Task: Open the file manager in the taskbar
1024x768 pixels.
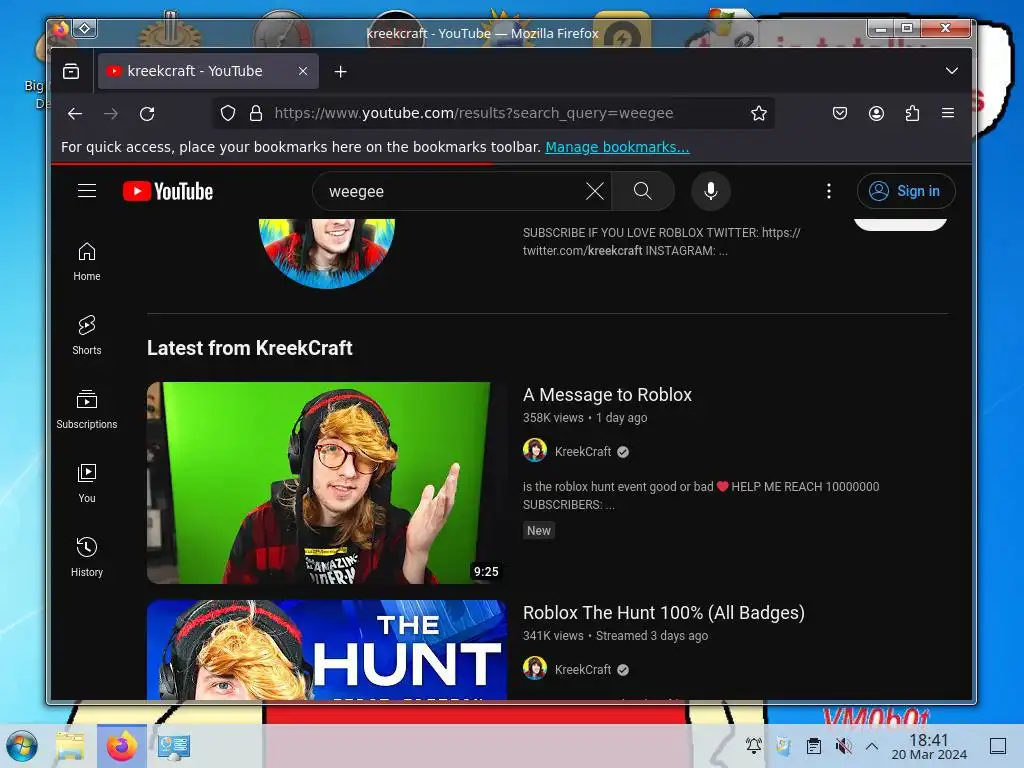Action: click(71, 746)
